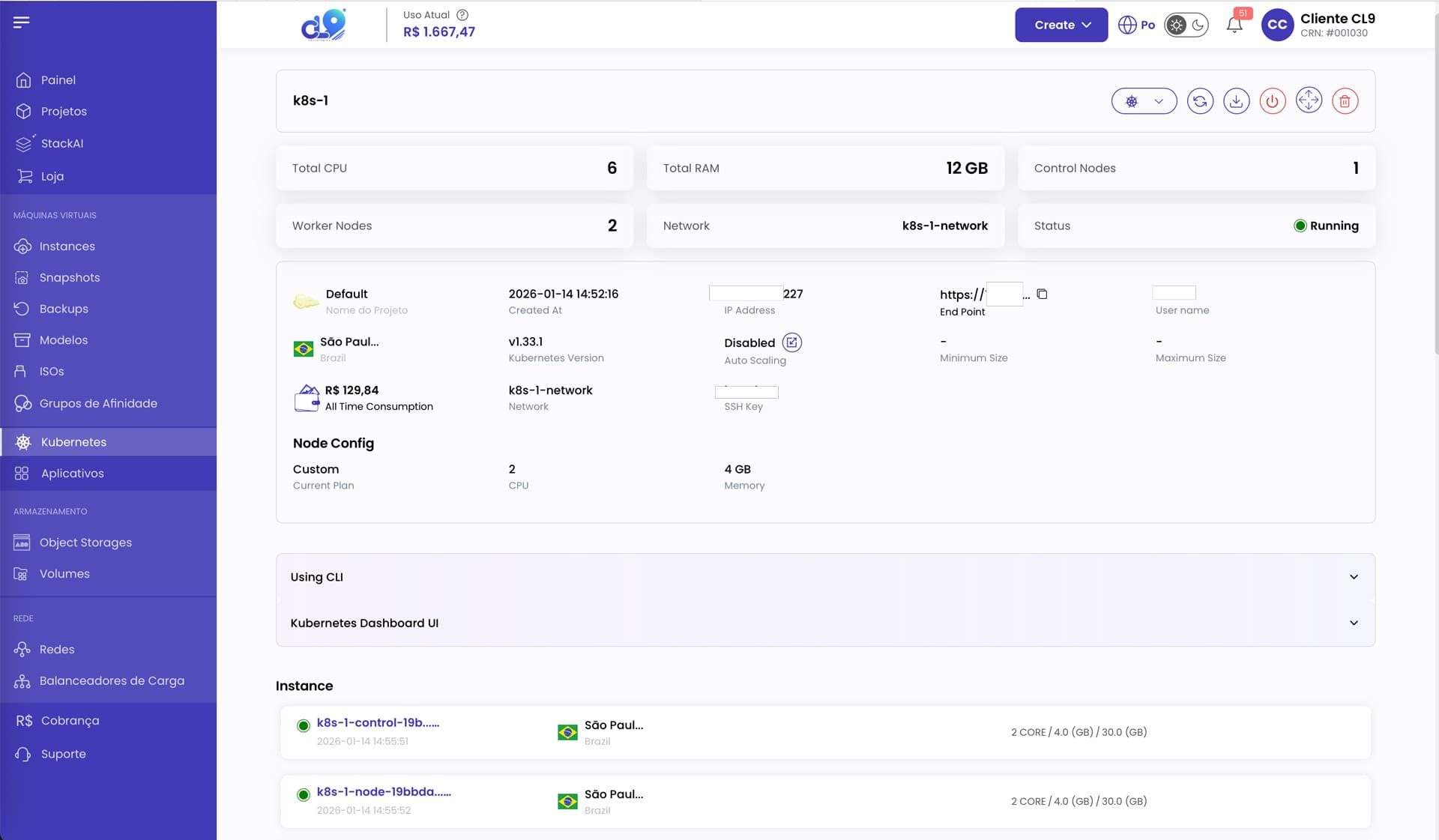The image size is (1439, 840).
Task: Click the hamburger menu icon
Action: tap(21, 22)
